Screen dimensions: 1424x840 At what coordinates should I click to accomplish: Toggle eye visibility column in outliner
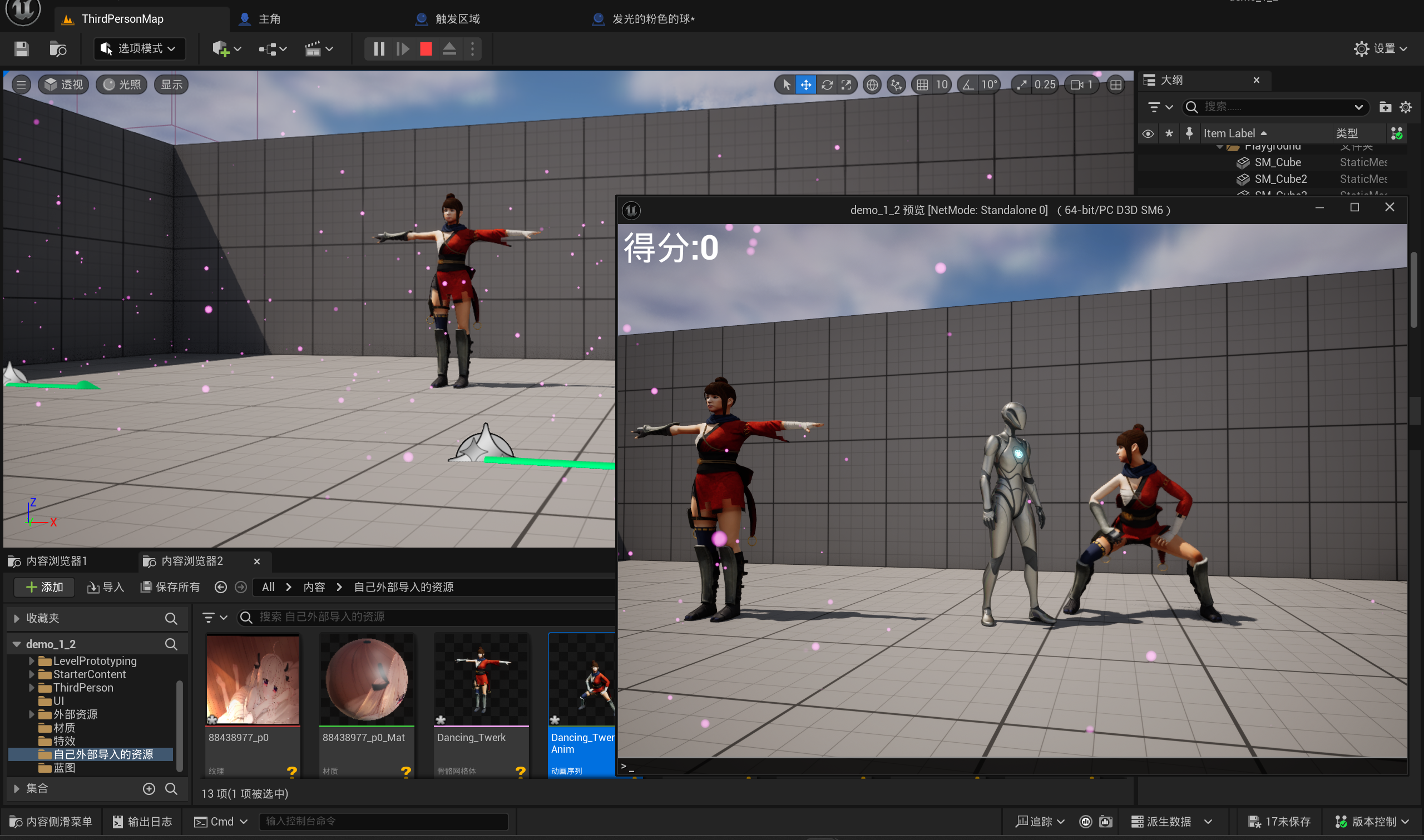[x=1148, y=133]
